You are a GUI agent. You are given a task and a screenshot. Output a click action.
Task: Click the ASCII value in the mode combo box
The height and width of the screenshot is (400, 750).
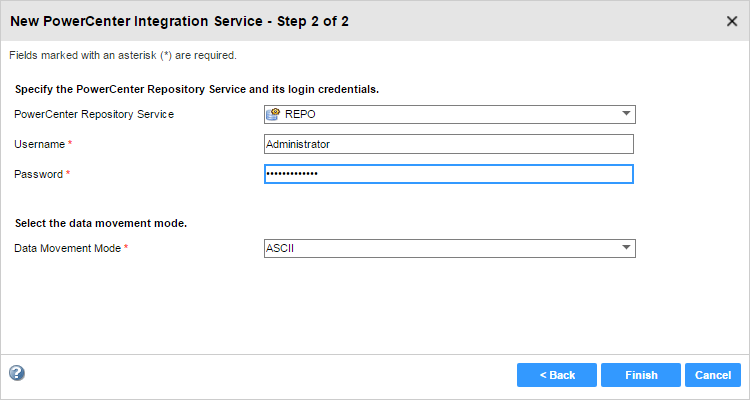pyautogui.click(x=280, y=247)
